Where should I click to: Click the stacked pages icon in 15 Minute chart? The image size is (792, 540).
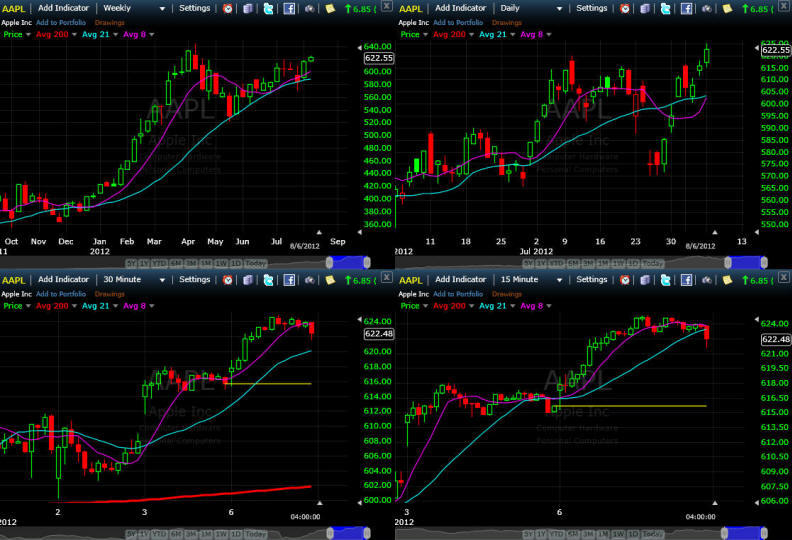point(645,280)
